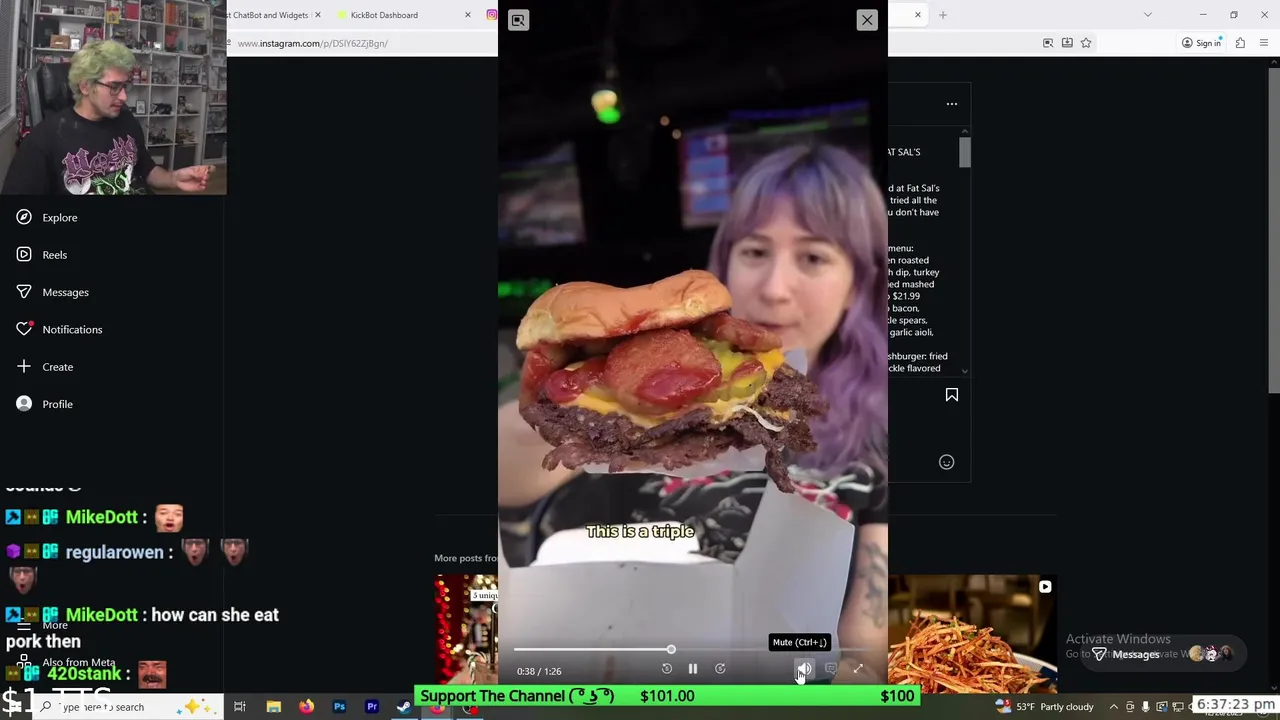Open Steam from the taskbar

[x=404, y=707]
